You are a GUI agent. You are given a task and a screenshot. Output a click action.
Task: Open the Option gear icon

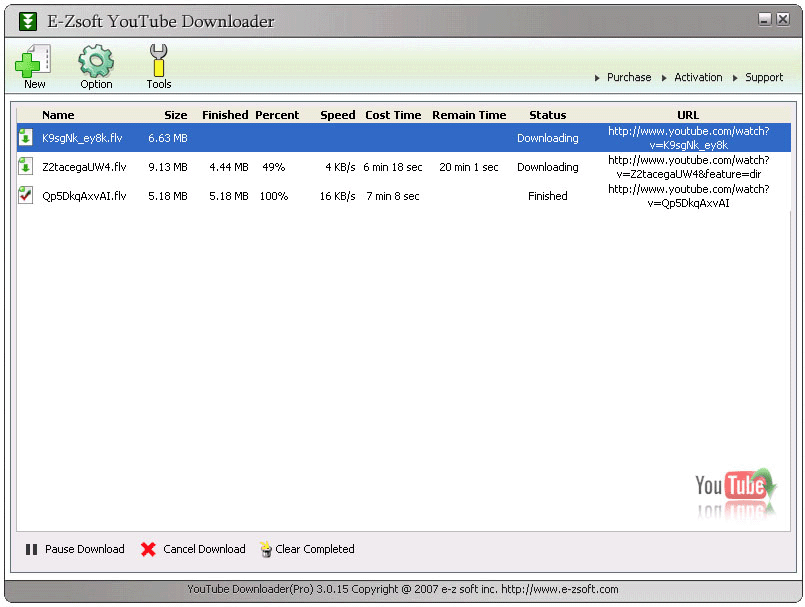96,62
